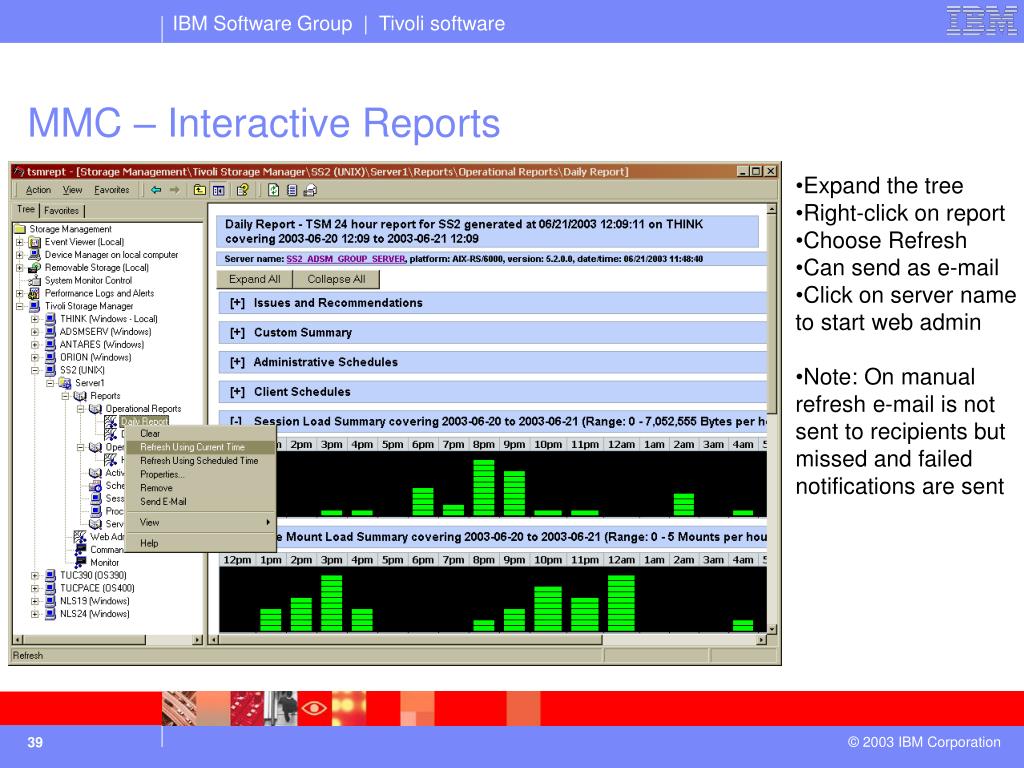
Task: Expand the Administrative Schedules section
Action: 237,362
